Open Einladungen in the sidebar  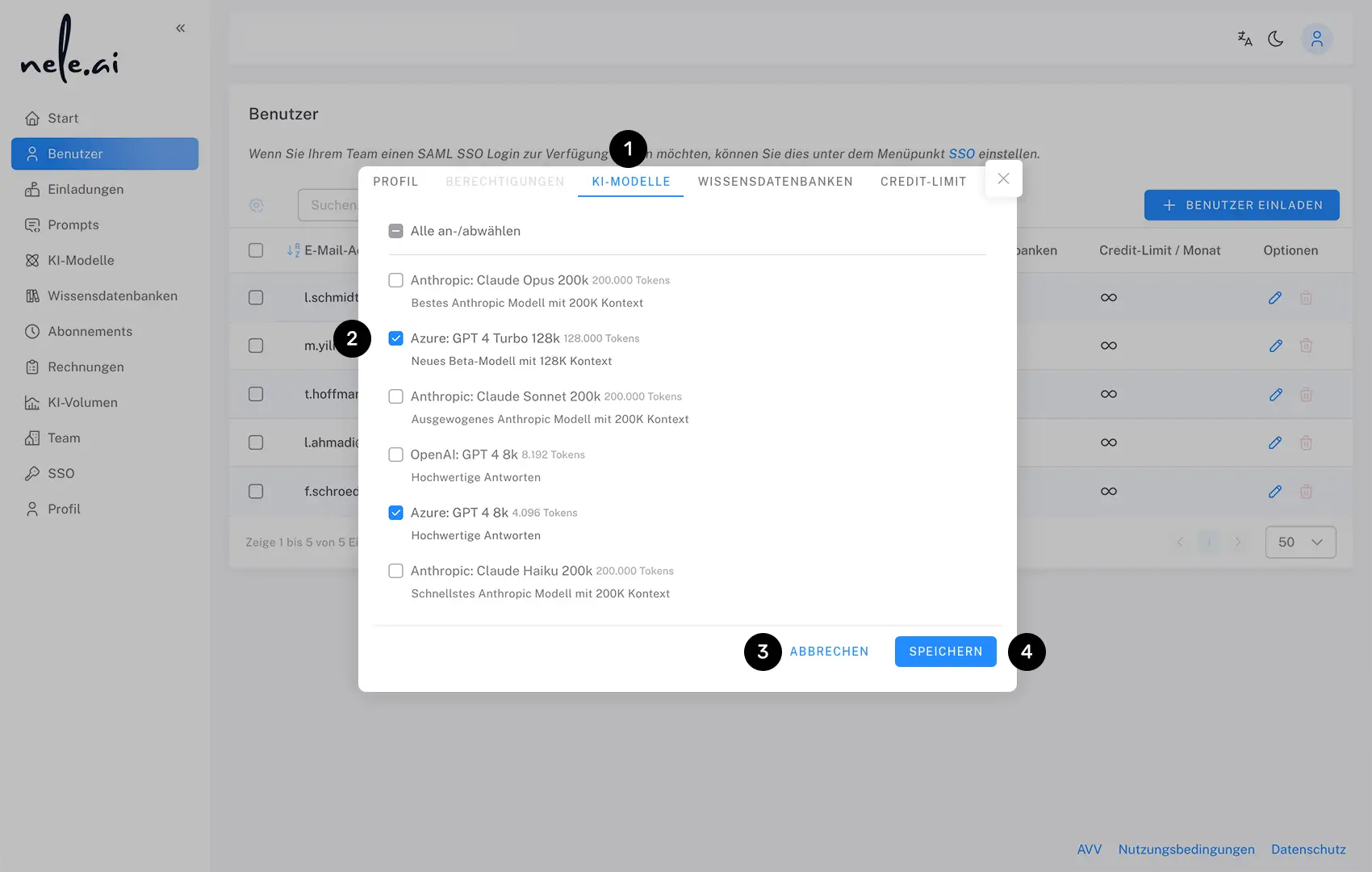click(x=105, y=189)
